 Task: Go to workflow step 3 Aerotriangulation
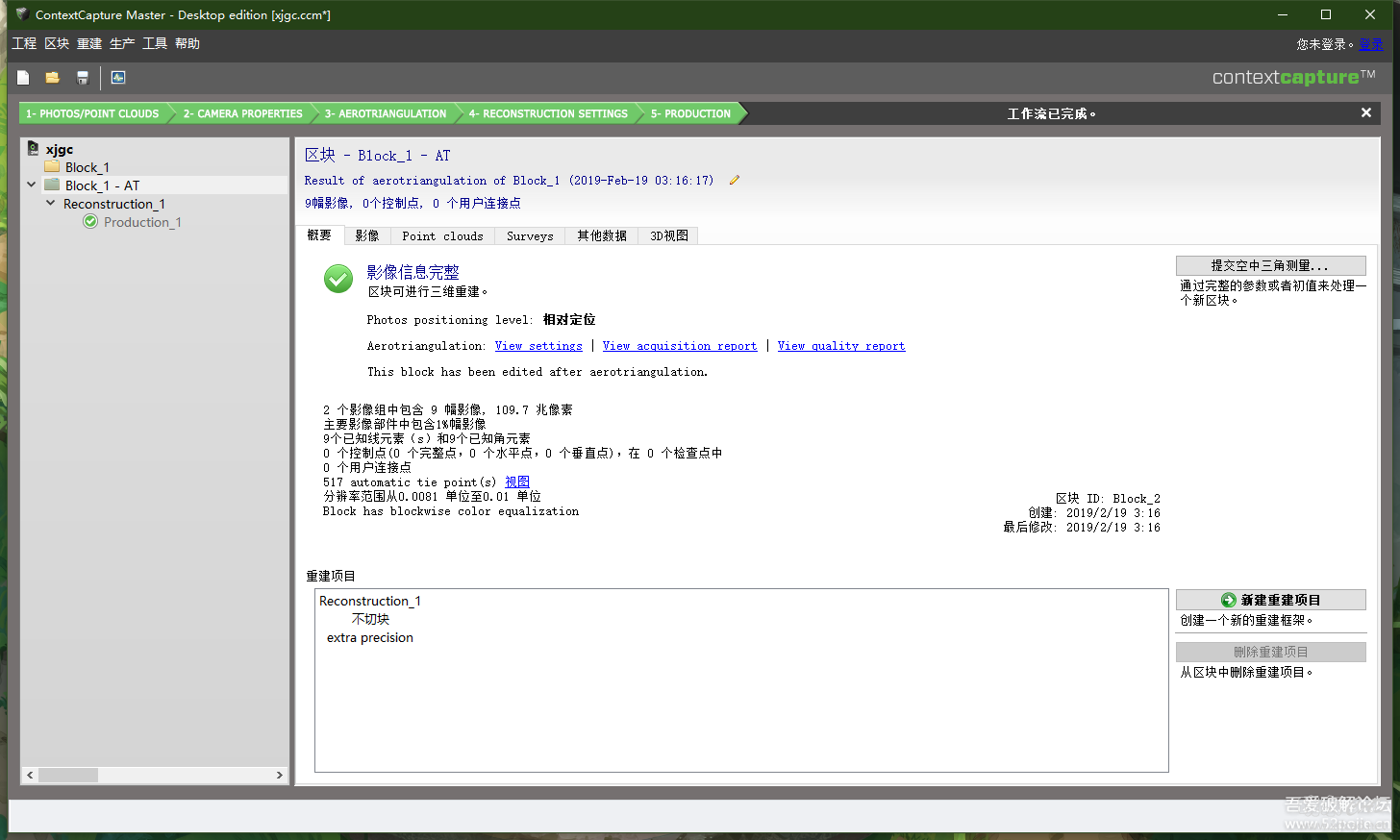(x=386, y=113)
